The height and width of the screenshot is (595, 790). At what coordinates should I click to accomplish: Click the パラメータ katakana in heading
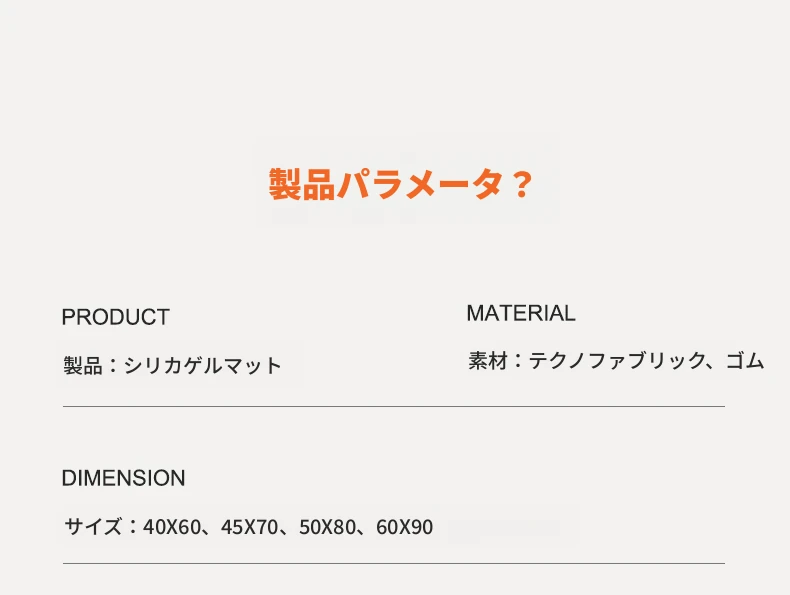pos(421,184)
